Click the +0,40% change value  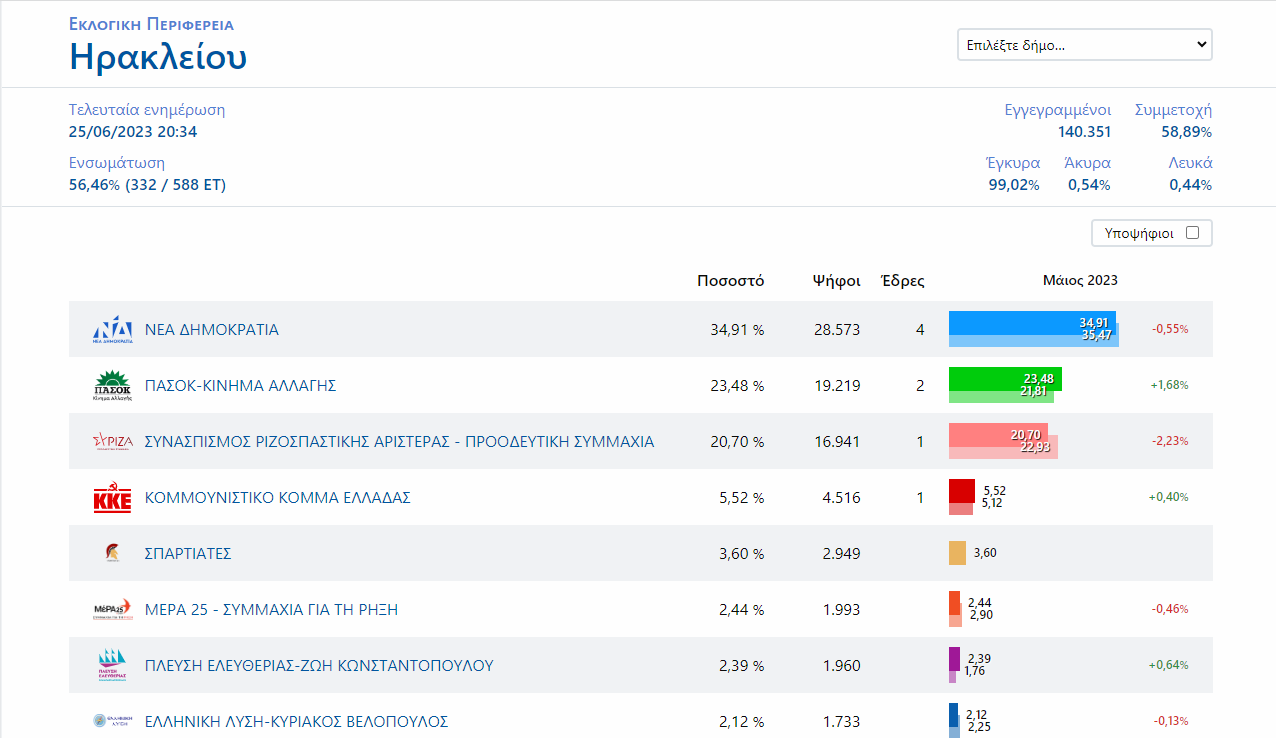1169,497
